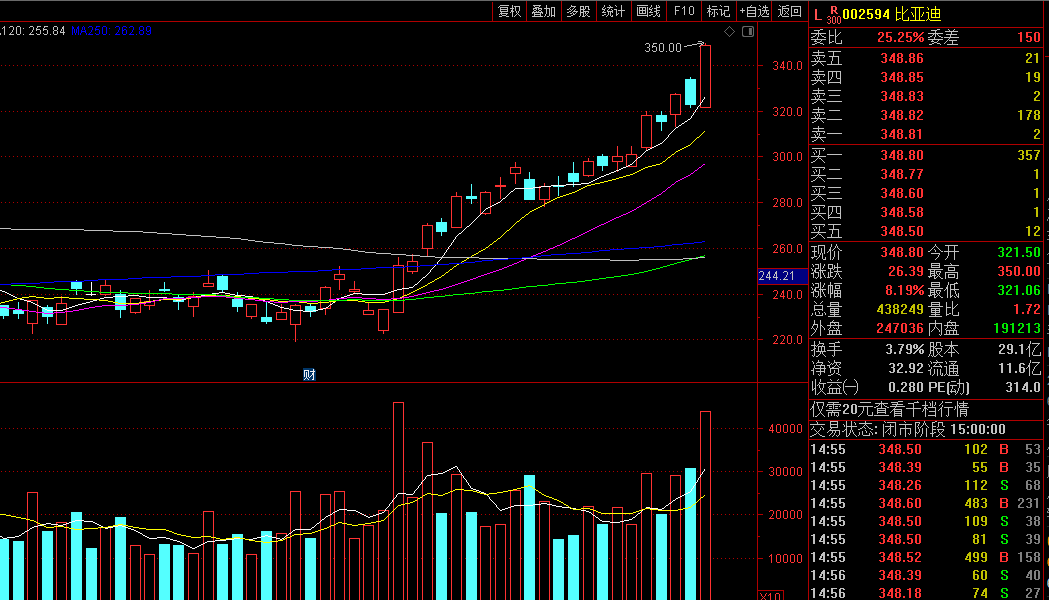Open the 统计 statistics tool
Viewport: 1049px width, 600px height.
click(613, 11)
